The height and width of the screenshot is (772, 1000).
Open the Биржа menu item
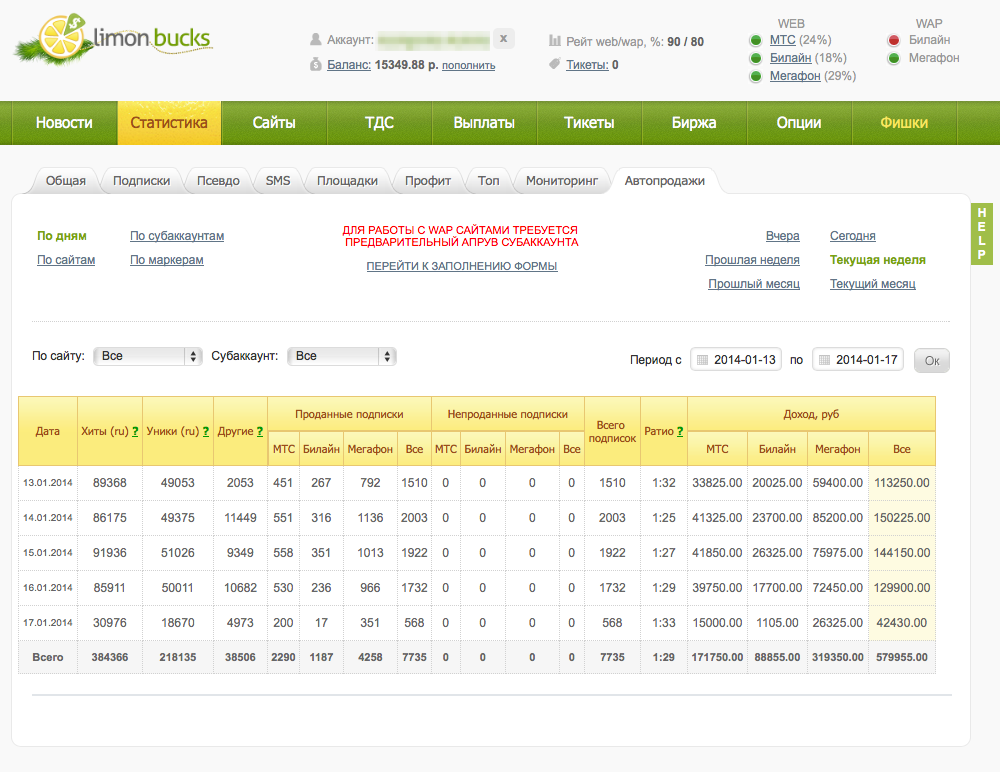click(x=694, y=123)
